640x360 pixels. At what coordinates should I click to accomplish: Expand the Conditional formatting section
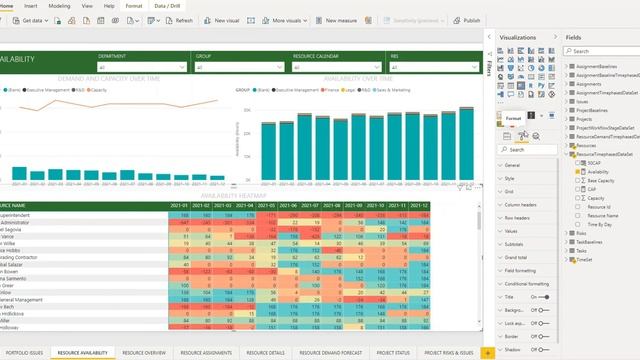pos(527,284)
